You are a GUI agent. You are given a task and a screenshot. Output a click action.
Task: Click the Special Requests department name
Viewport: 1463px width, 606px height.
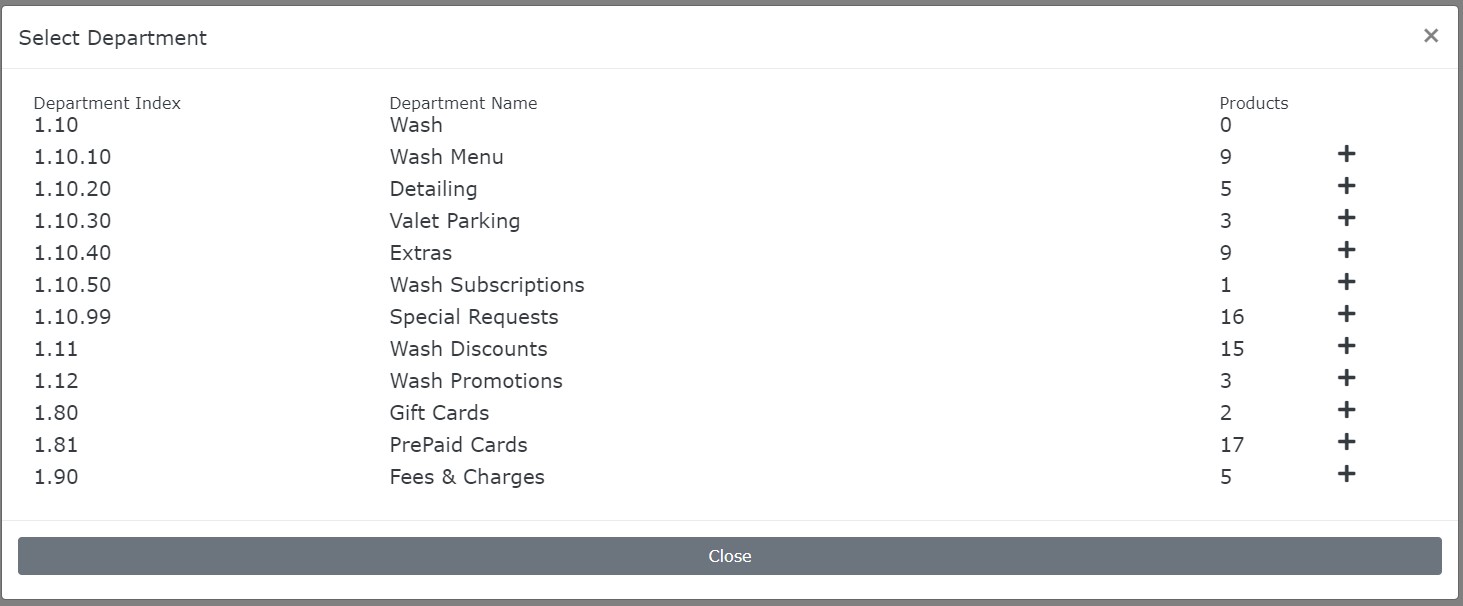(x=473, y=317)
